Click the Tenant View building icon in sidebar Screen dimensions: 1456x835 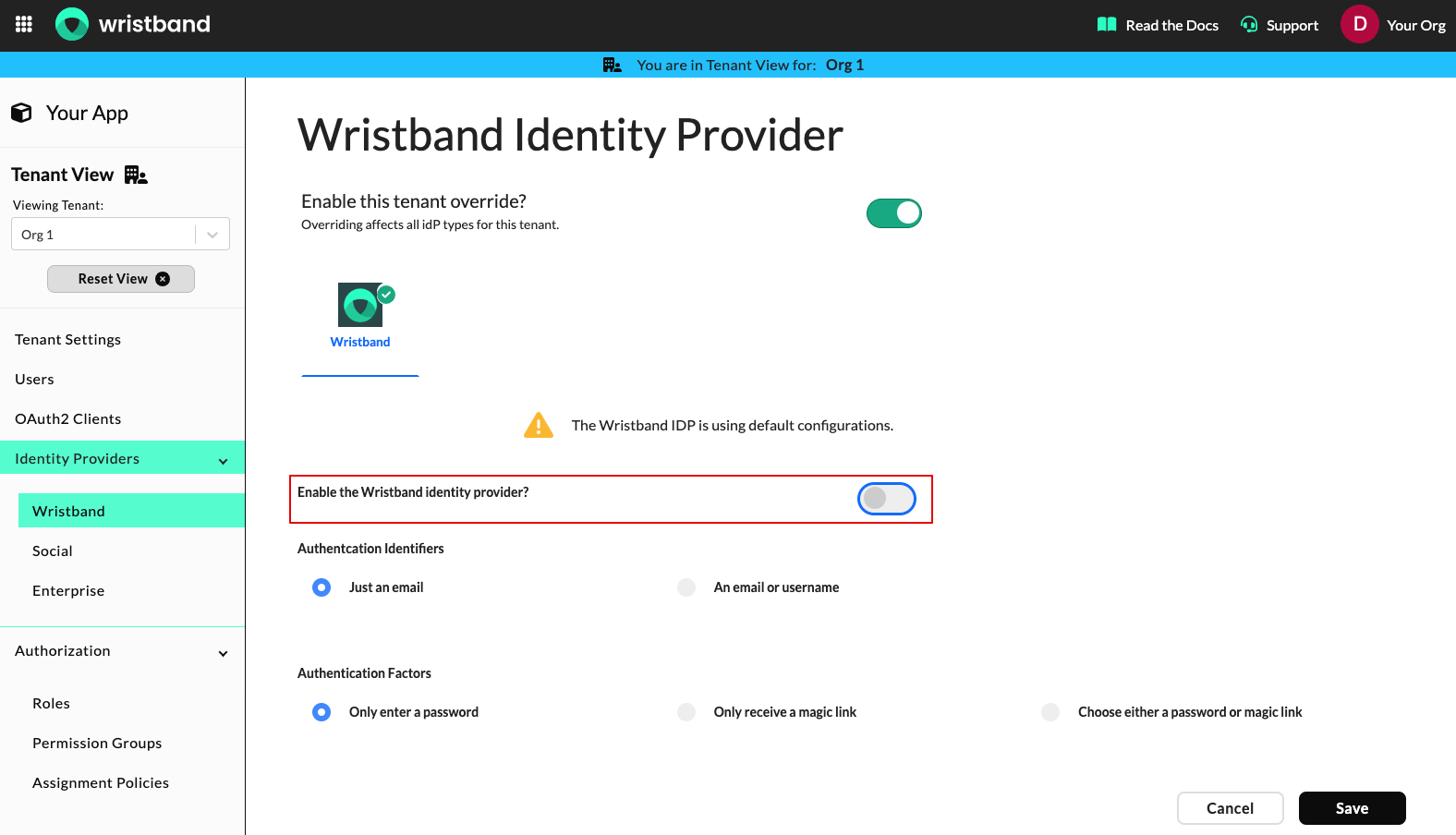136,175
